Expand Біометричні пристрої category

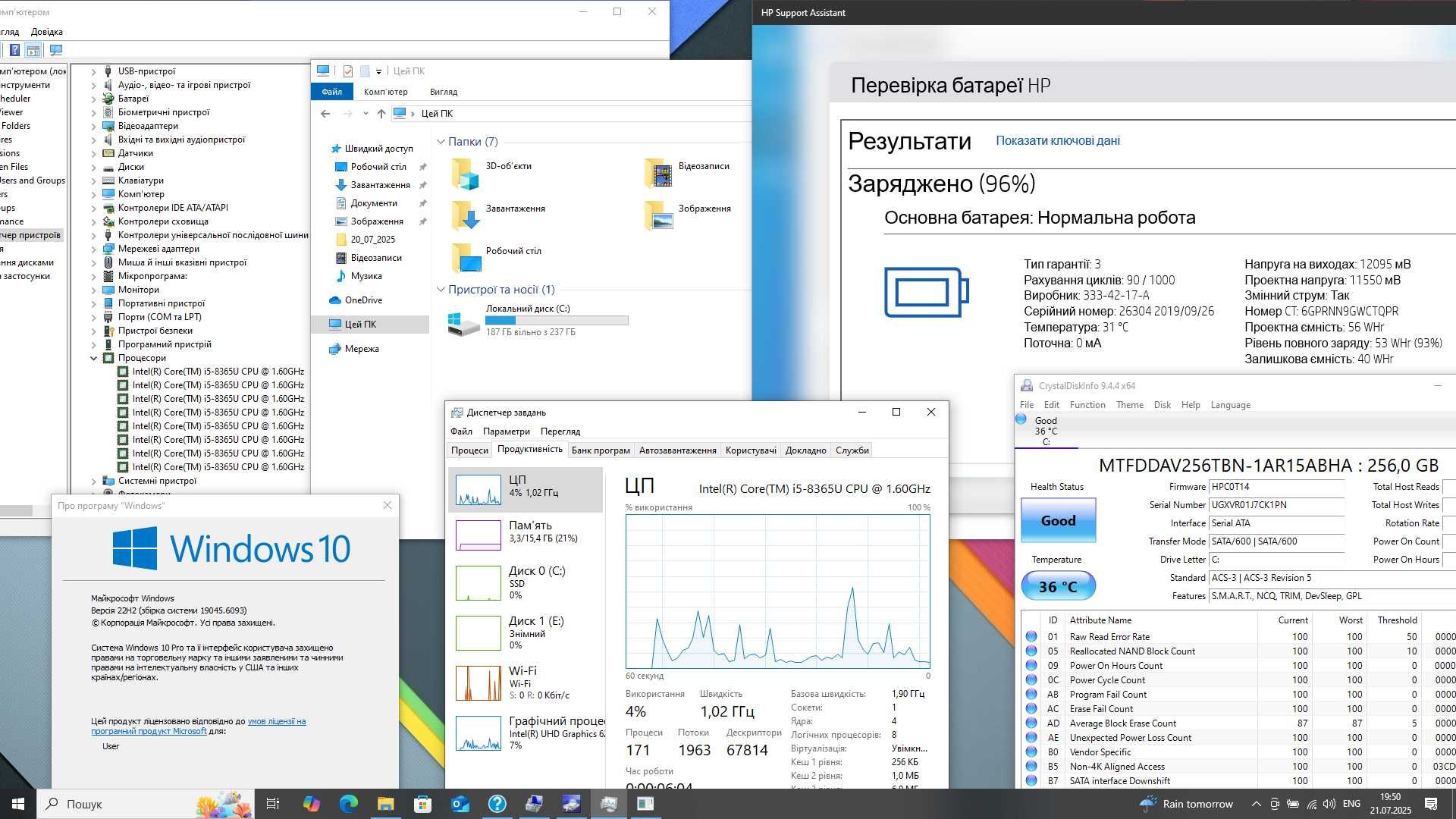point(94,112)
